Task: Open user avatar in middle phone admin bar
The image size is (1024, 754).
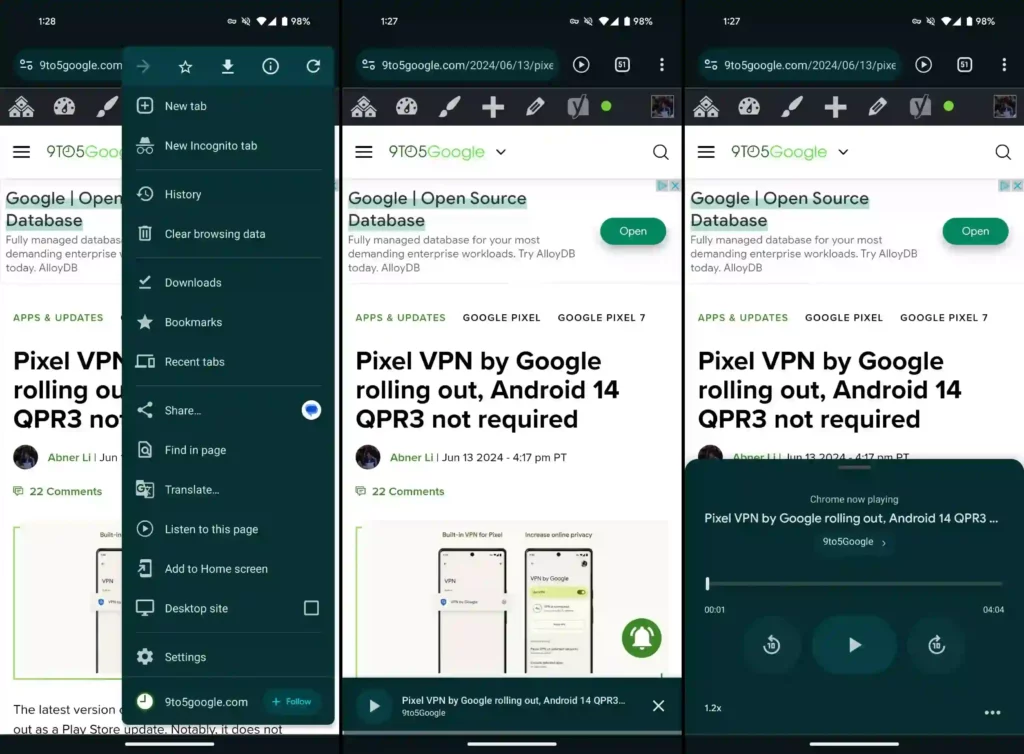Action: pos(662,106)
